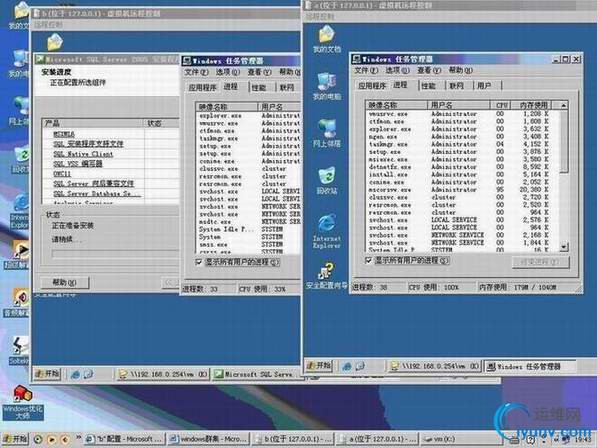This screenshot has width=597, height=448.
Task: Click scroll up arrow in VM a process list
Action: (x=564, y=105)
